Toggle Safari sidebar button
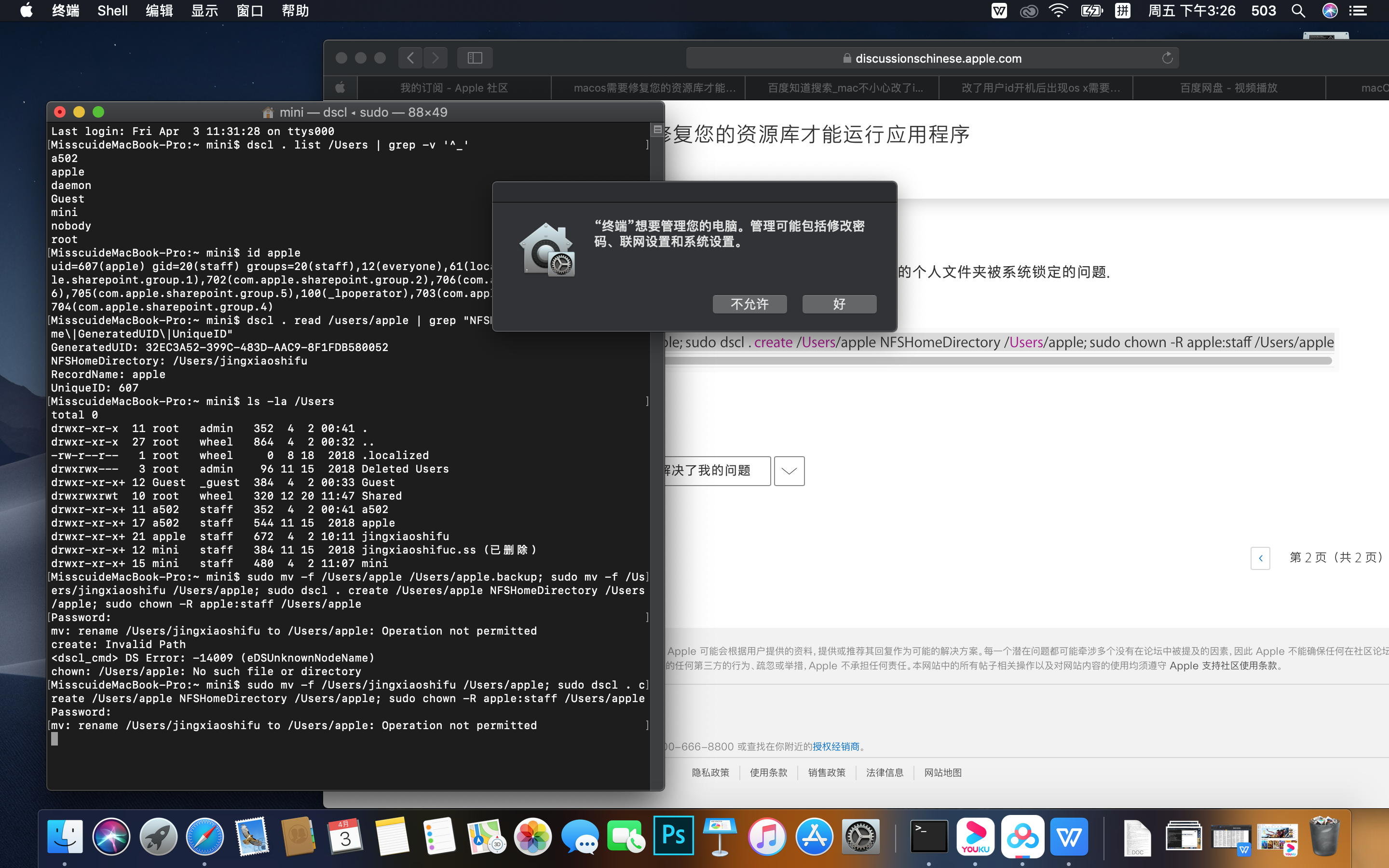Viewport: 1389px width, 868px height. tap(475, 58)
